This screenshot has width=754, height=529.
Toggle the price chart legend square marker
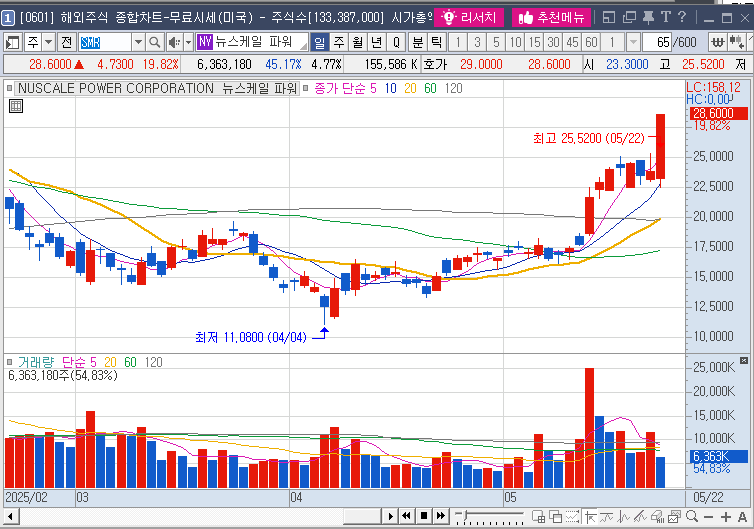point(9,88)
